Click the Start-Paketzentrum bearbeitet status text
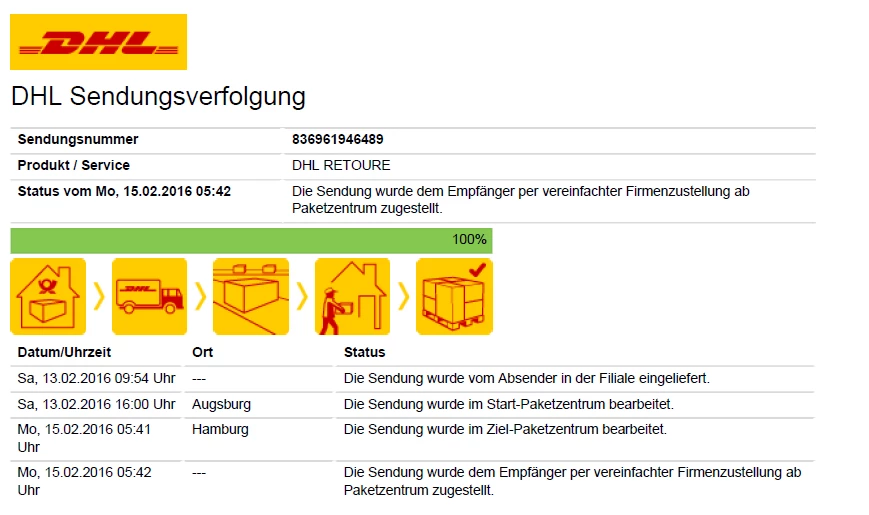The height and width of the screenshot is (515, 869). tap(509, 404)
